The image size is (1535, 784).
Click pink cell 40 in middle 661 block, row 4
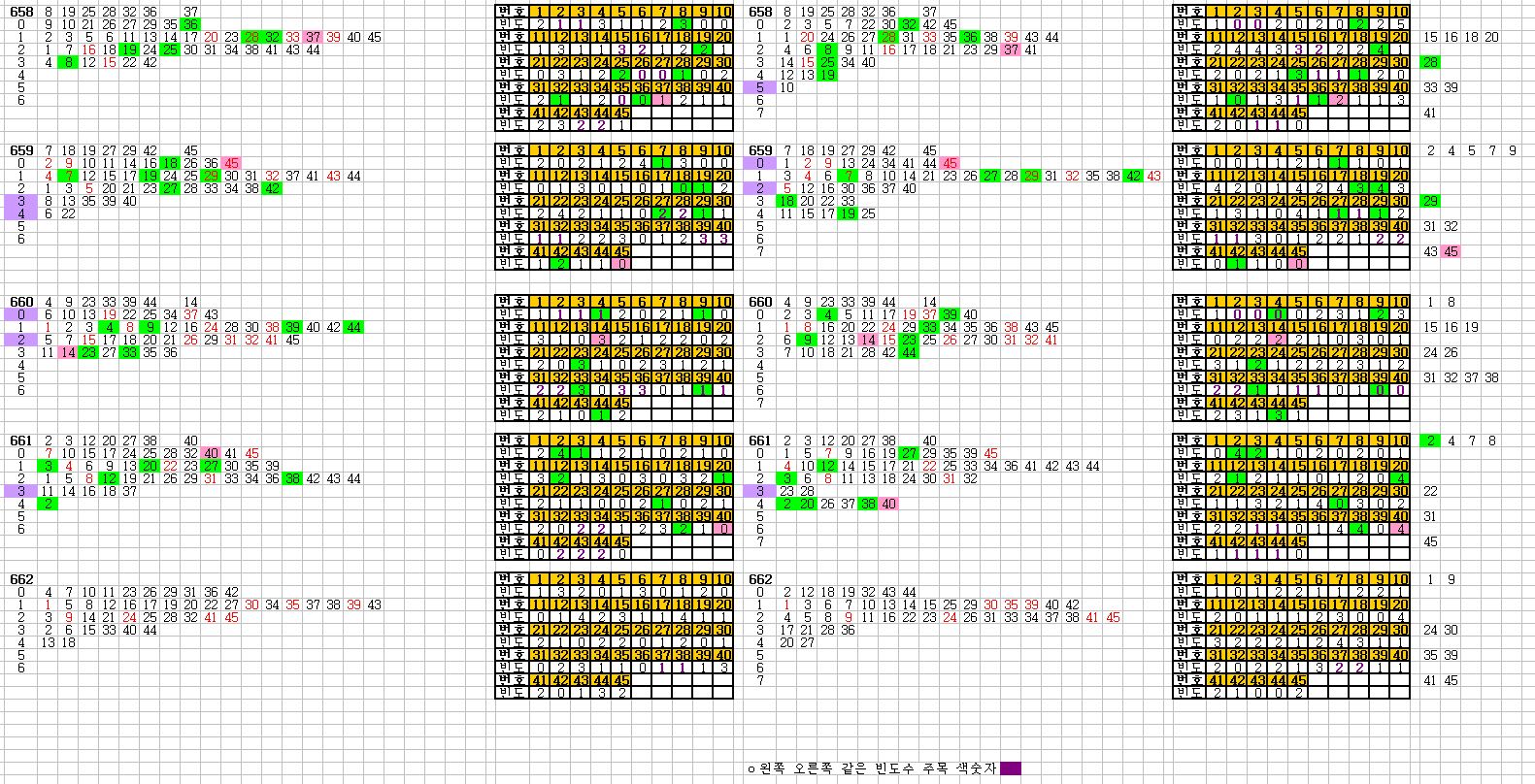(888, 504)
